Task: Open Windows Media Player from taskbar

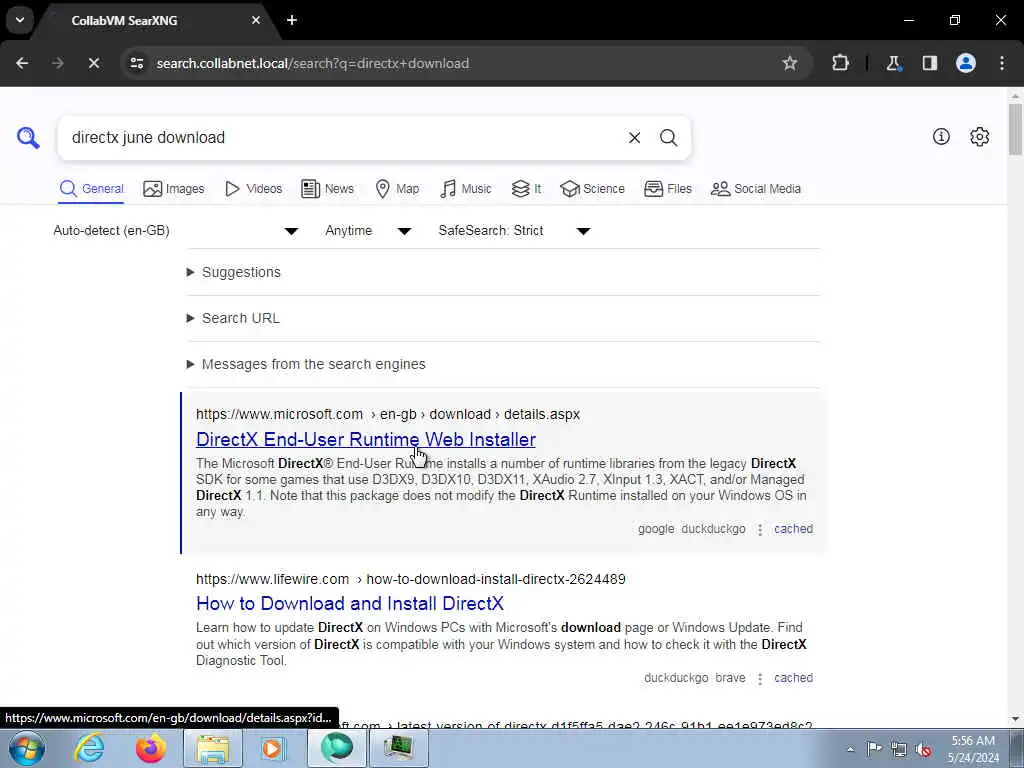Action: pos(272,748)
